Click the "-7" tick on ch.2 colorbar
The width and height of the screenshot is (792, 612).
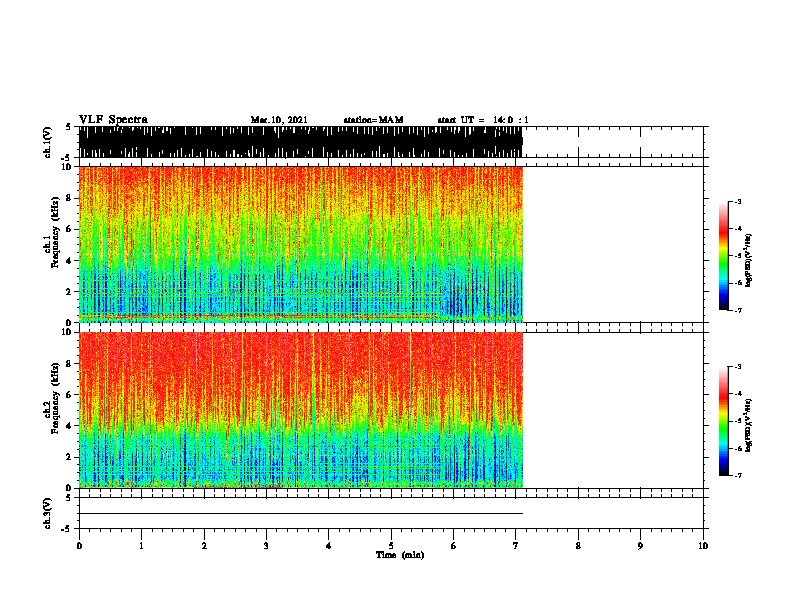[737, 476]
